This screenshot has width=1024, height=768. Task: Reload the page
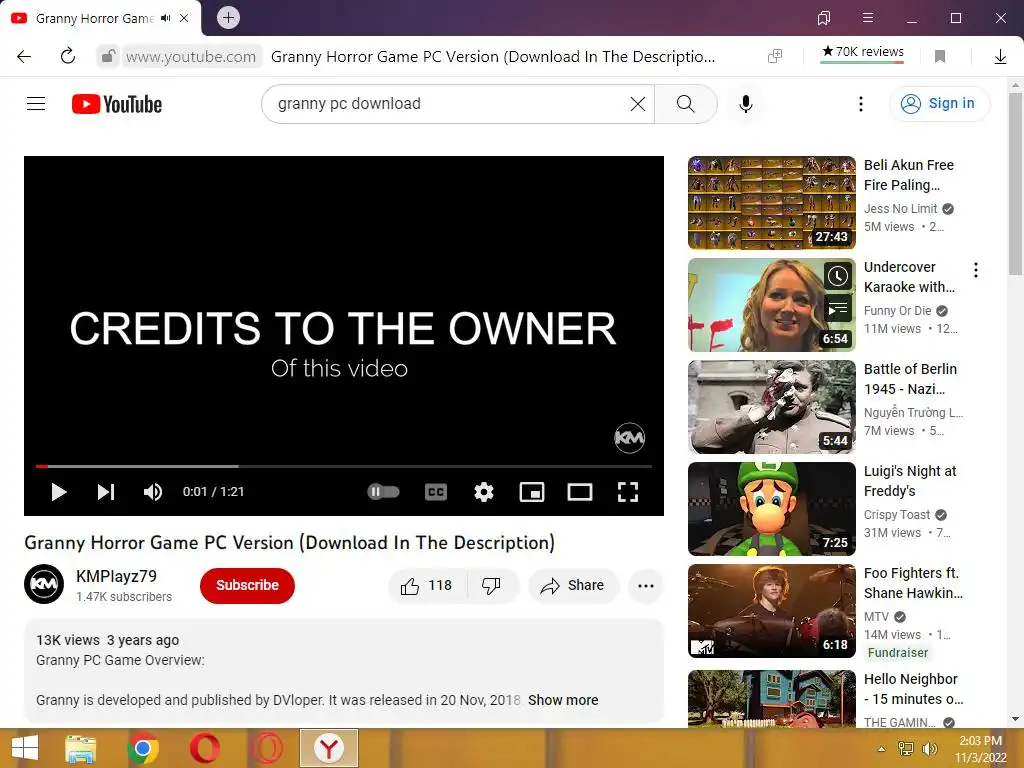(67, 57)
